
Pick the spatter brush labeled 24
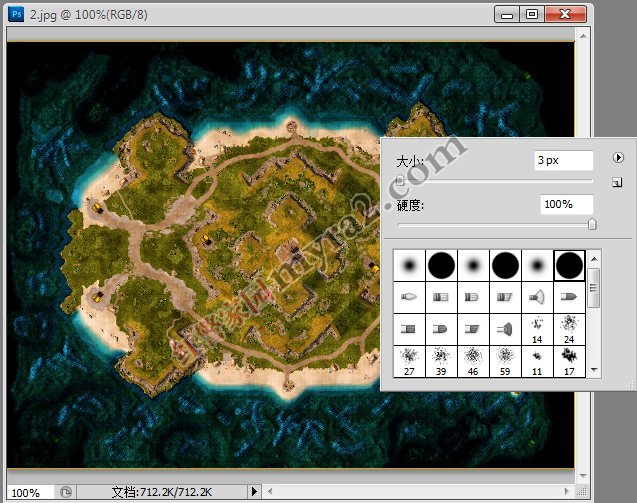tap(569, 330)
